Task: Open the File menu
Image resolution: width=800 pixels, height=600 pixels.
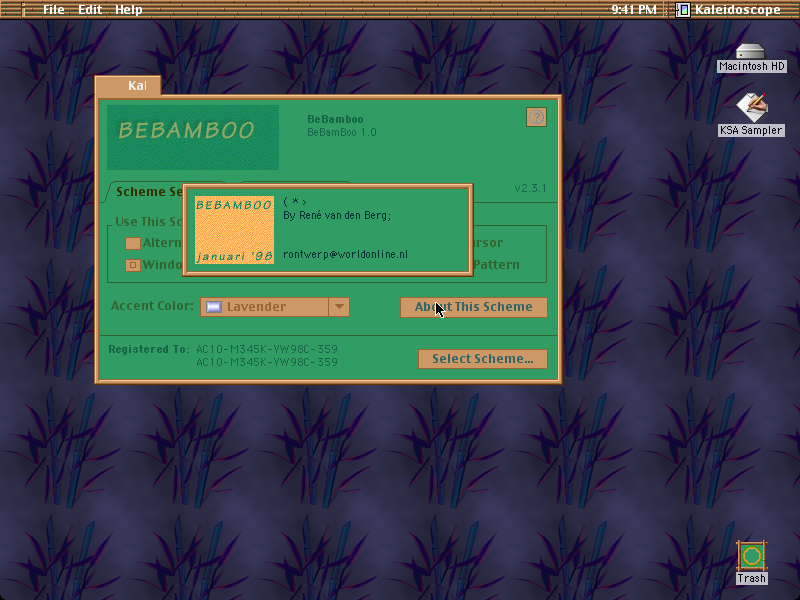Action: [54, 10]
